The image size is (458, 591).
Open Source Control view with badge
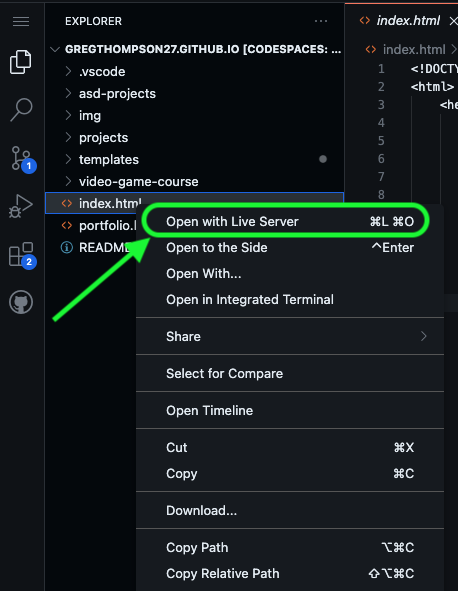(x=22, y=159)
